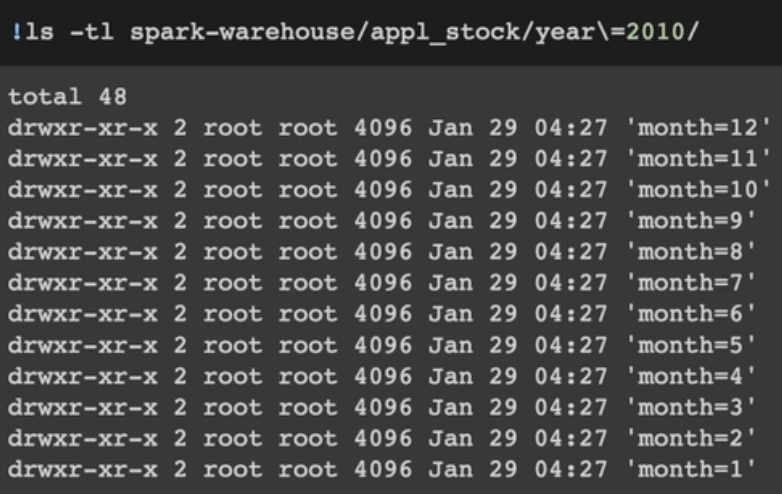Click the 'month=9' directory name
The image size is (782, 494).
(x=690, y=221)
